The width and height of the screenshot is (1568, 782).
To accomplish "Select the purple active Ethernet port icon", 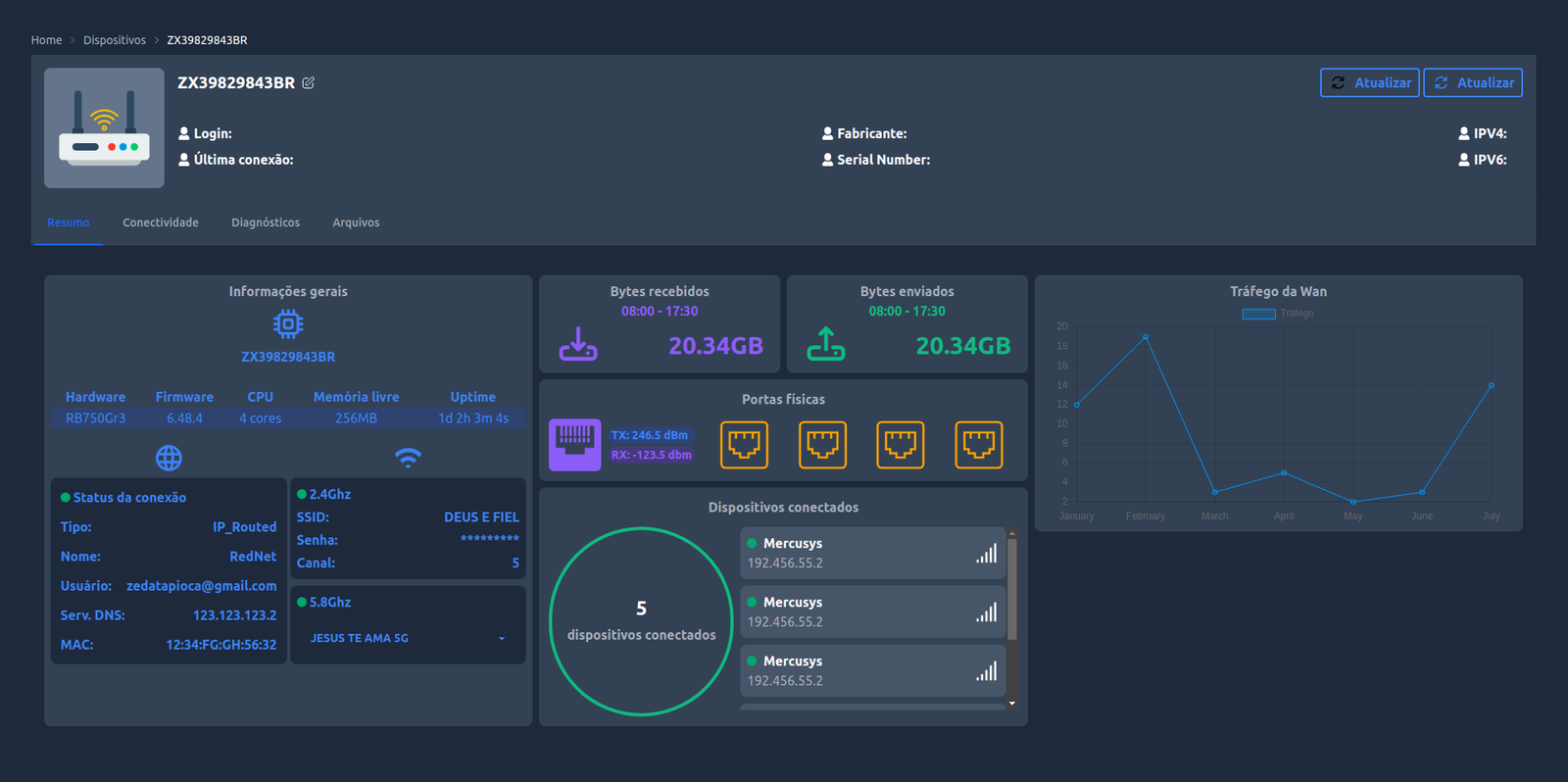I will [574, 445].
